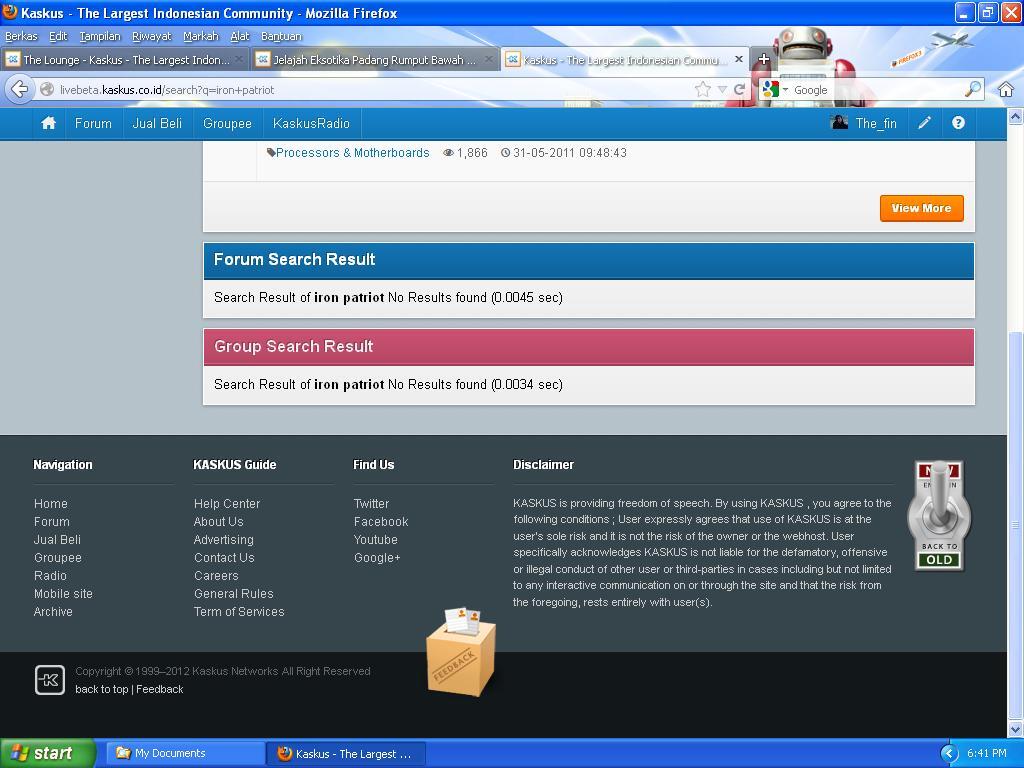The width and height of the screenshot is (1024, 768).
Task: Click the search magnifier in Google box
Action: 972,89
